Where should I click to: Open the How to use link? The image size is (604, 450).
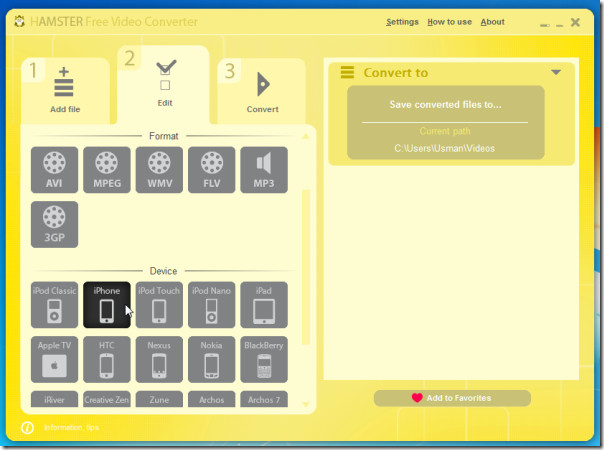[450, 22]
